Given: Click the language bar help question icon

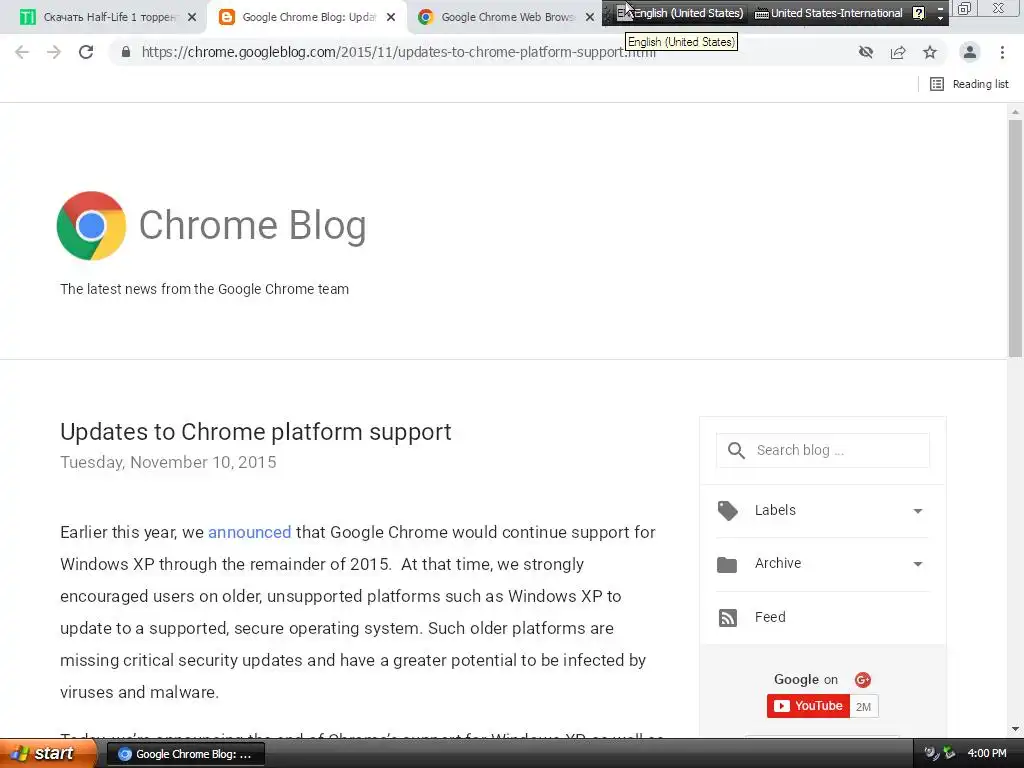Looking at the screenshot, I should pyautogui.click(x=918, y=13).
